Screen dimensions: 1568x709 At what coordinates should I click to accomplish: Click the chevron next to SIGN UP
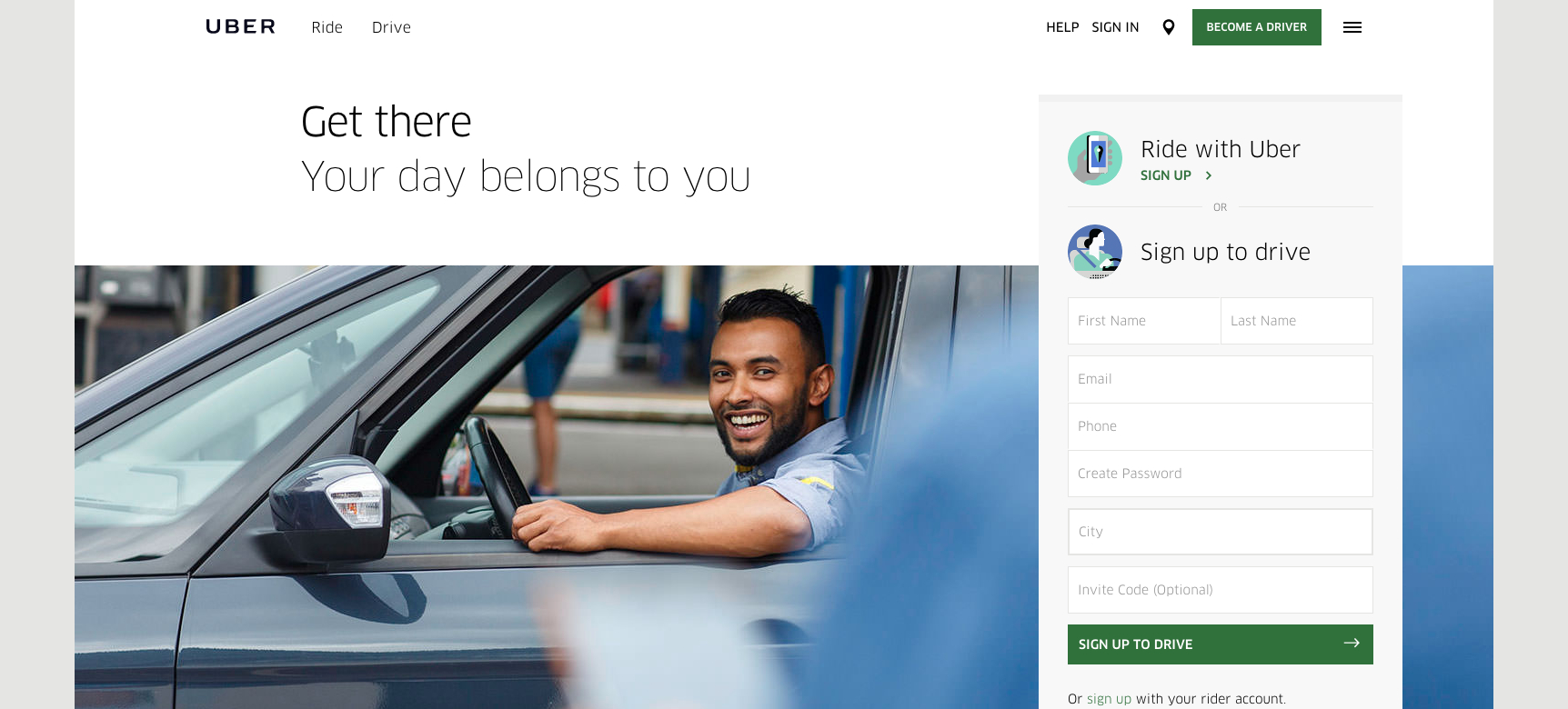pos(1208,175)
